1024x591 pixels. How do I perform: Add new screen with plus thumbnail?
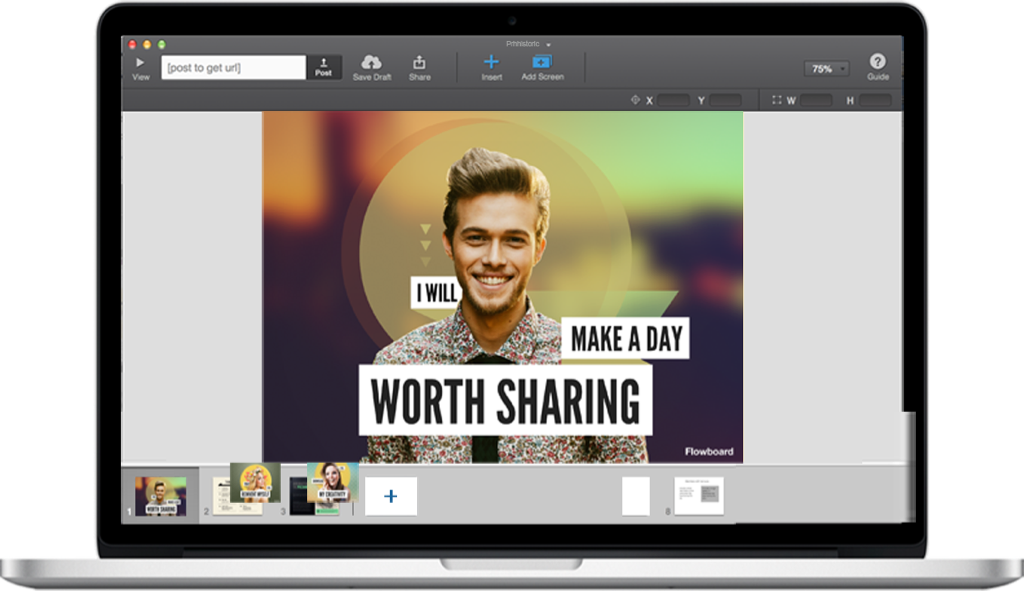(x=391, y=496)
